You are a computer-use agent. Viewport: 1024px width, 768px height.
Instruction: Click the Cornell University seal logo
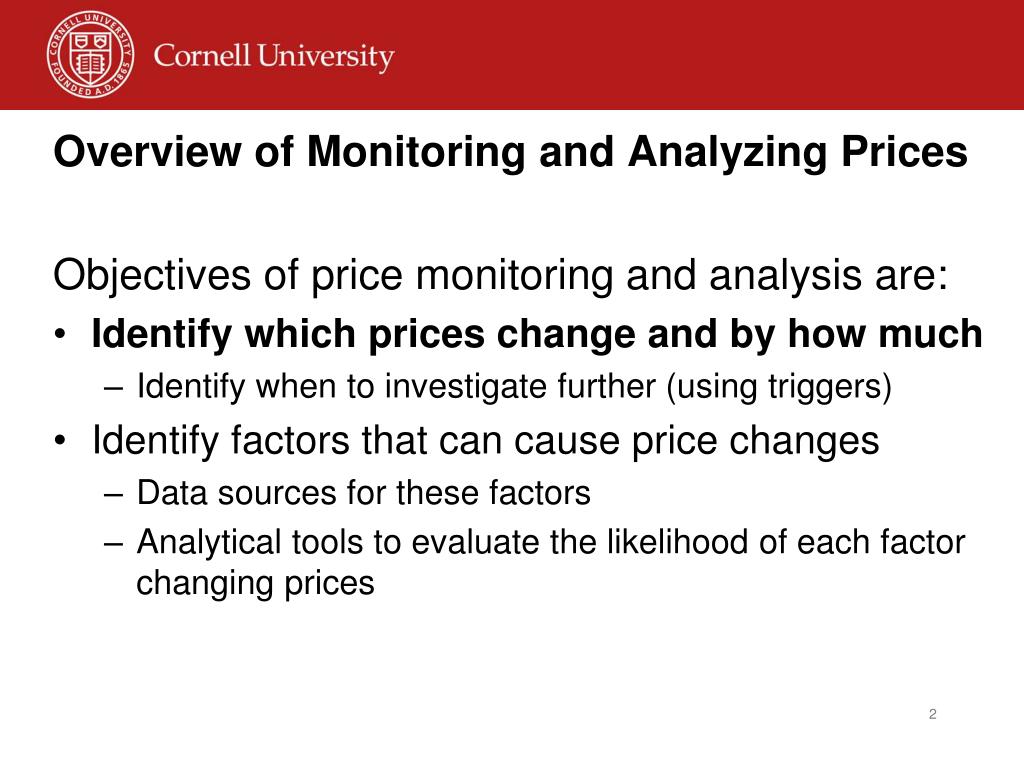coord(91,55)
